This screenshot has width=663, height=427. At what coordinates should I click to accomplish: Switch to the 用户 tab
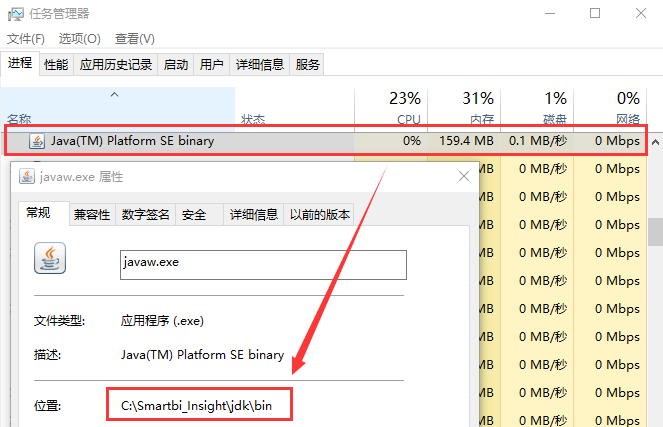click(211, 65)
